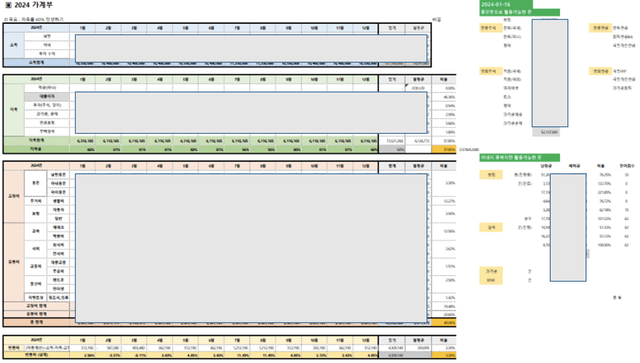Click the 4월 header in the yellow bottom table
640x363 pixels.
click(x=160, y=340)
